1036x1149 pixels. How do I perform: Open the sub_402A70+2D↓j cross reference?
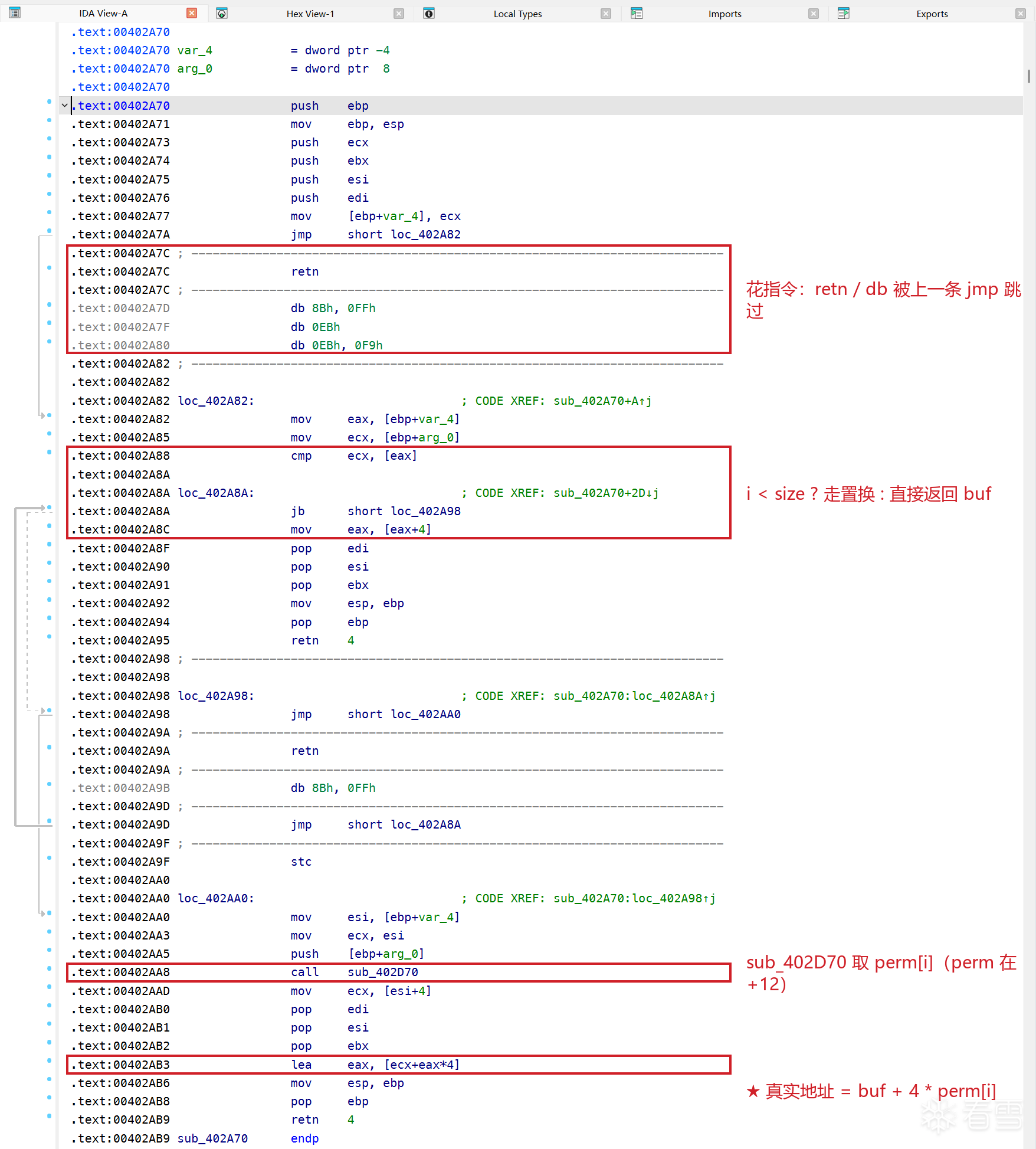(x=606, y=493)
